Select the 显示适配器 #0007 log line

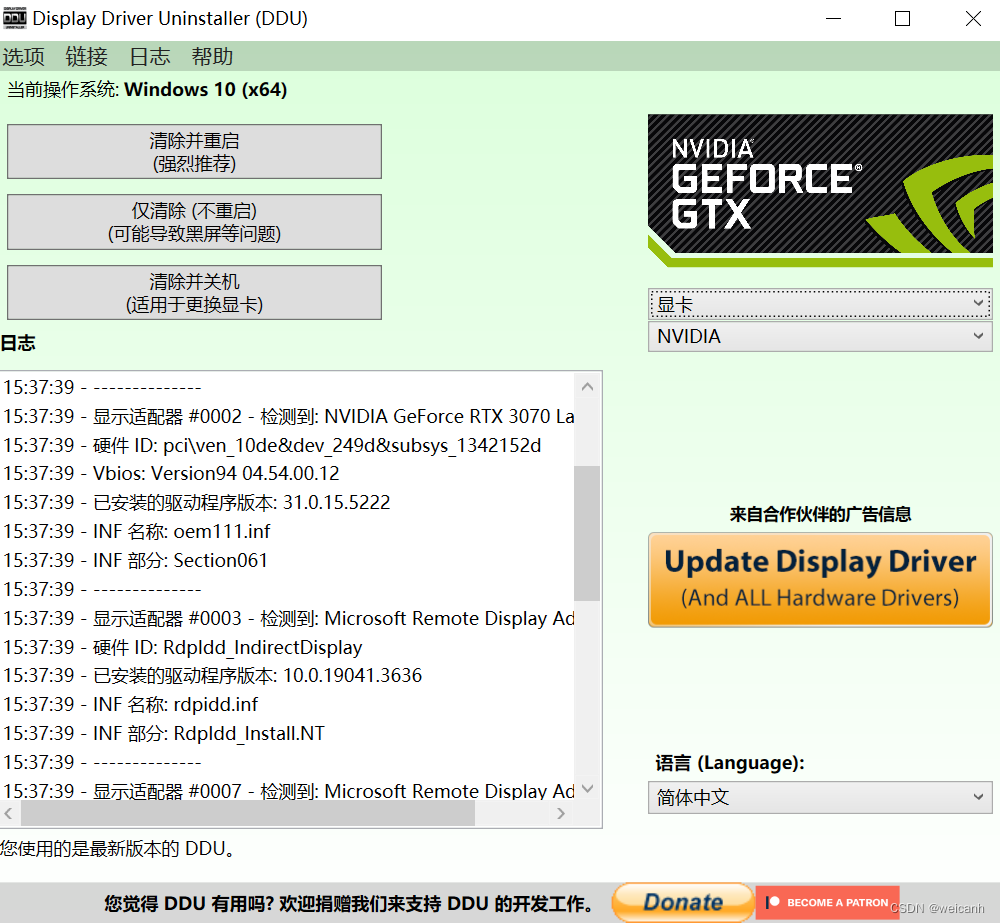pos(288,791)
